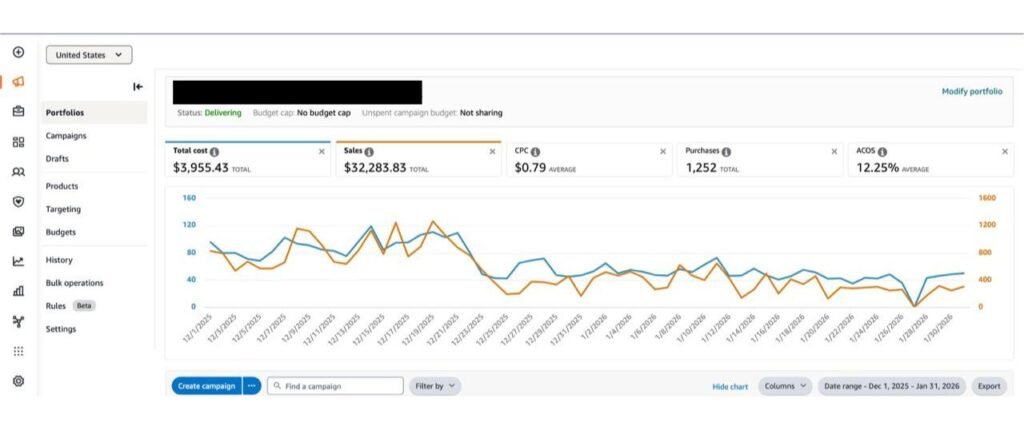Open the United States country dropdown
This screenshot has height=430, width=1024.
[89, 55]
